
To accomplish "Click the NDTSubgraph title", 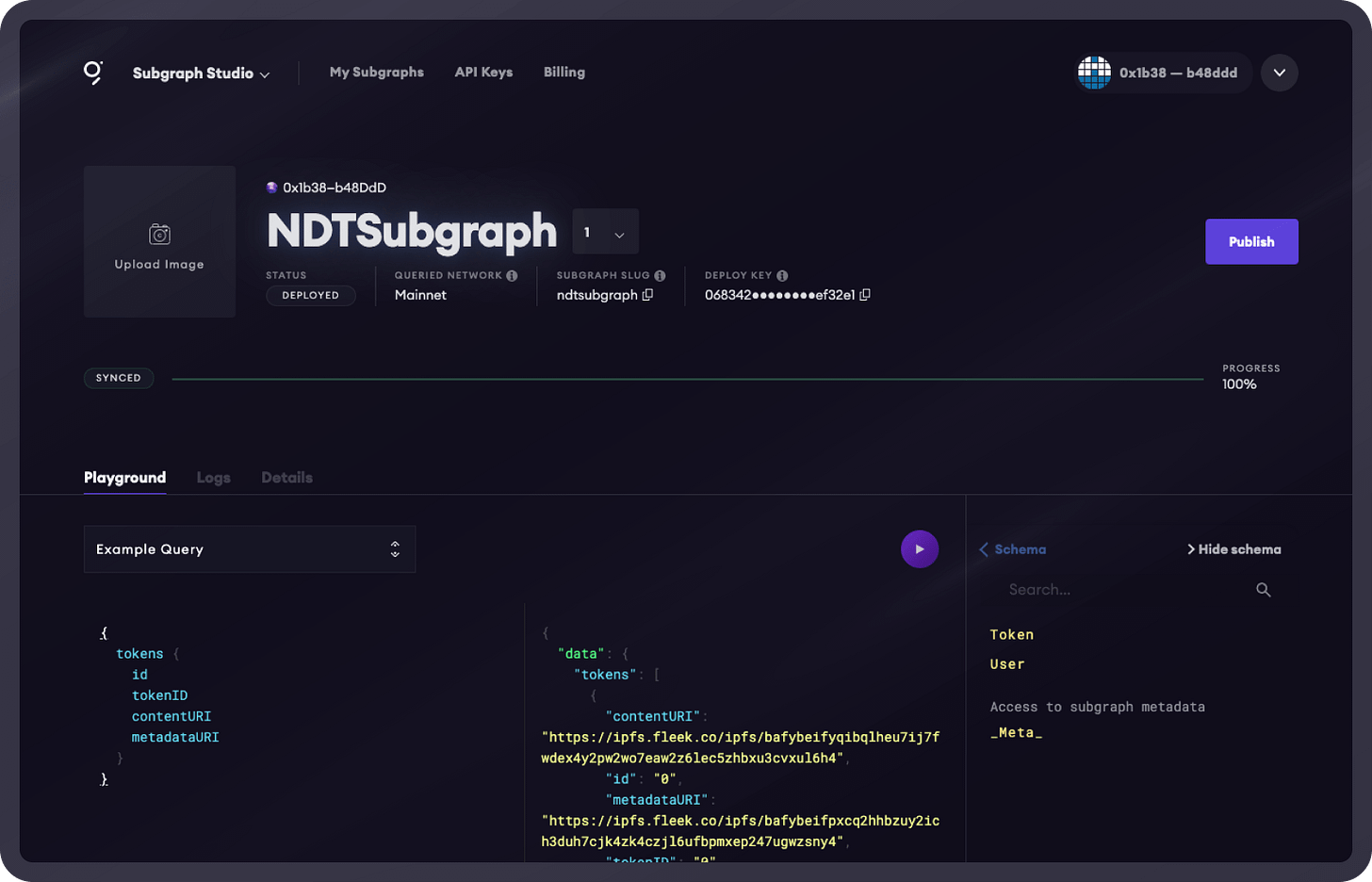I will click(x=412, y=231).
